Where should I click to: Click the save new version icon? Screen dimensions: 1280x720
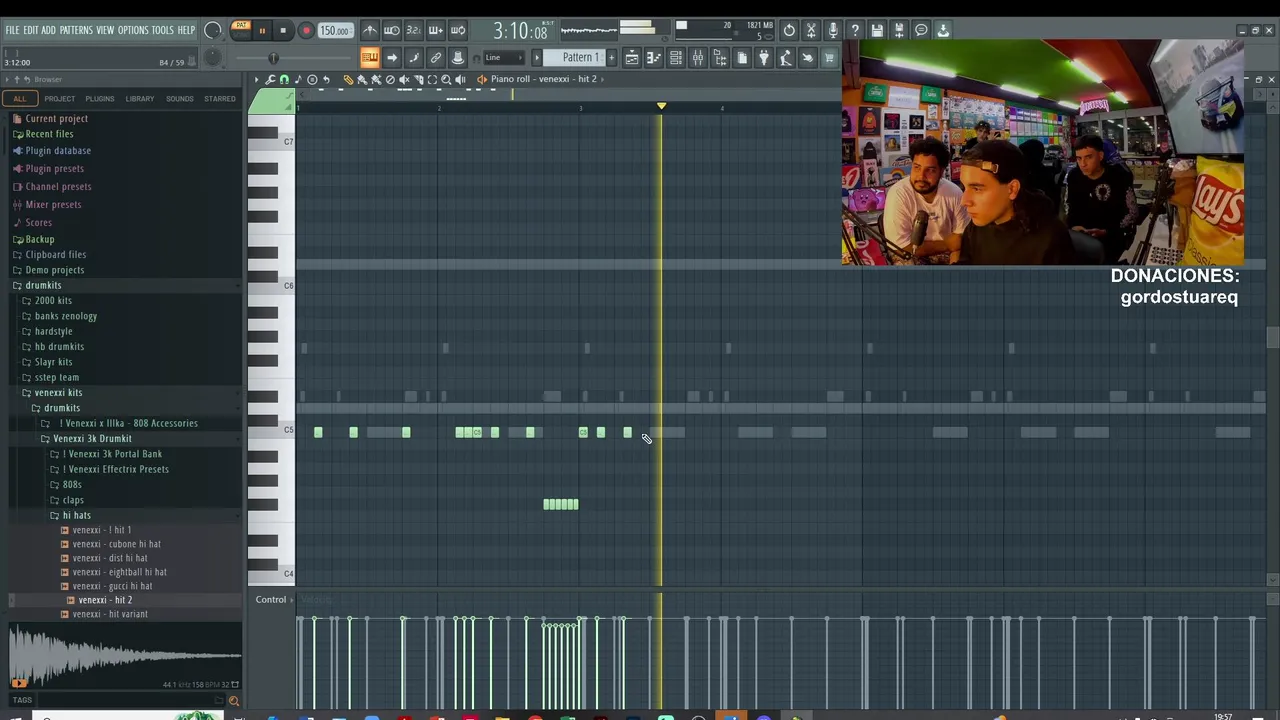[x=899, y=30]
